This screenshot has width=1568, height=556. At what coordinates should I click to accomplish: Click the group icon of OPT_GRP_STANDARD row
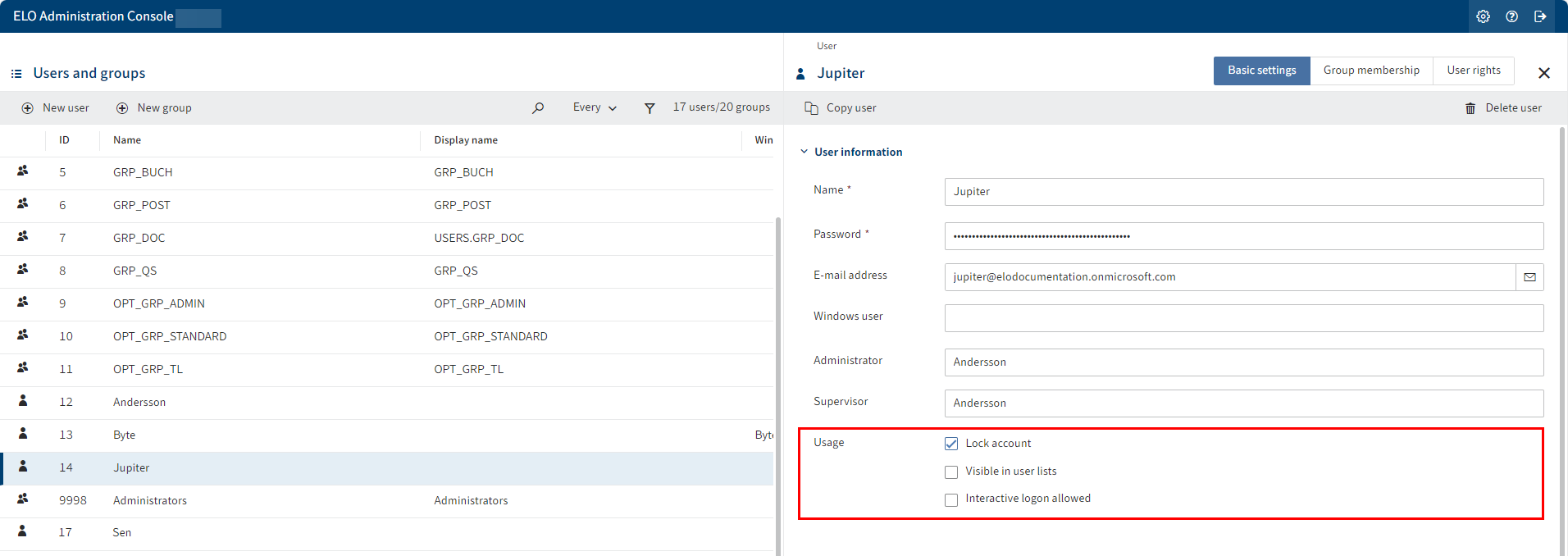23,335
